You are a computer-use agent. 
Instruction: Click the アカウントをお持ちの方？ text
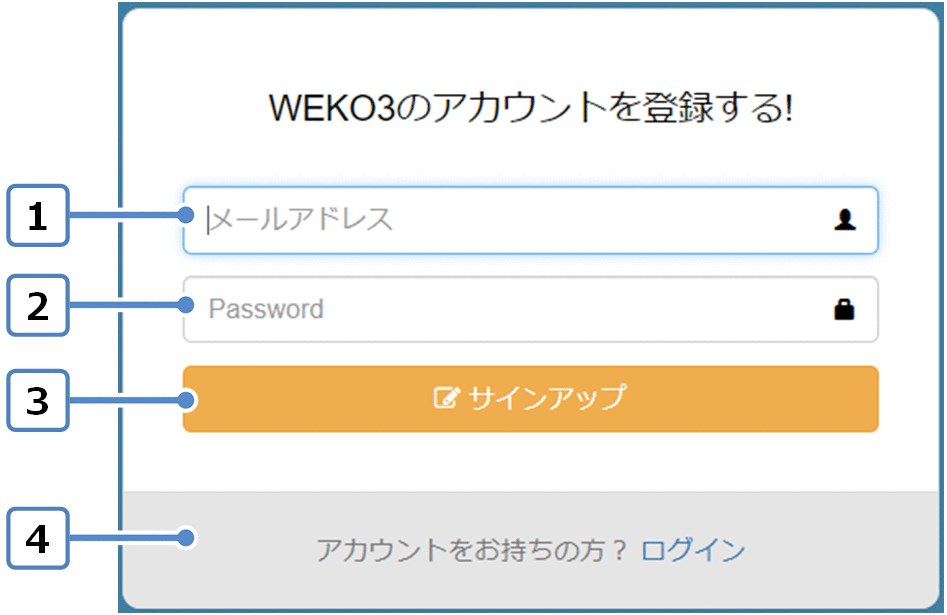coord(472,550)
